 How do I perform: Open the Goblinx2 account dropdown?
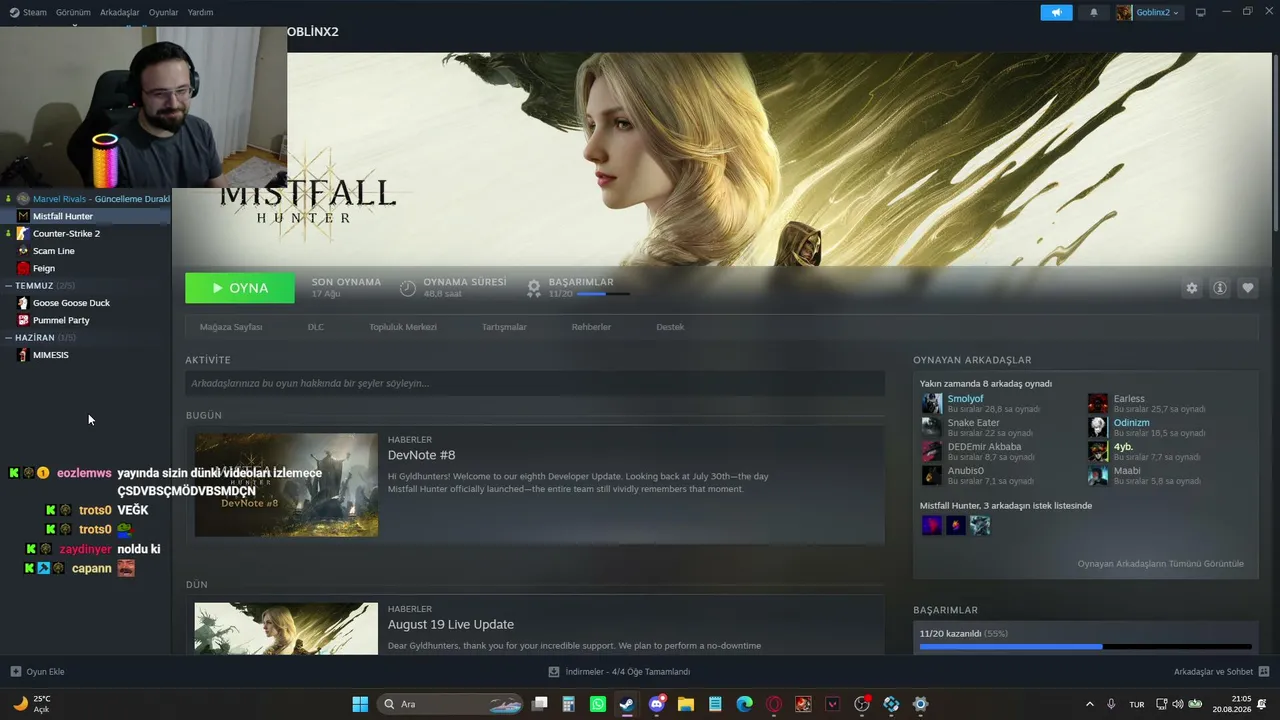(x=1148, y=12)
